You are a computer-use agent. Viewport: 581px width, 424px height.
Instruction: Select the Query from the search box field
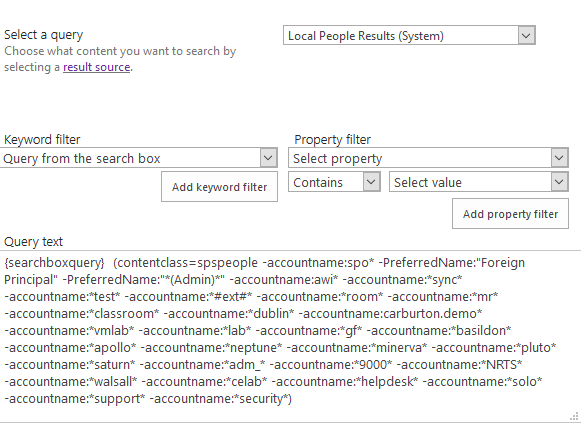[139, 158]
